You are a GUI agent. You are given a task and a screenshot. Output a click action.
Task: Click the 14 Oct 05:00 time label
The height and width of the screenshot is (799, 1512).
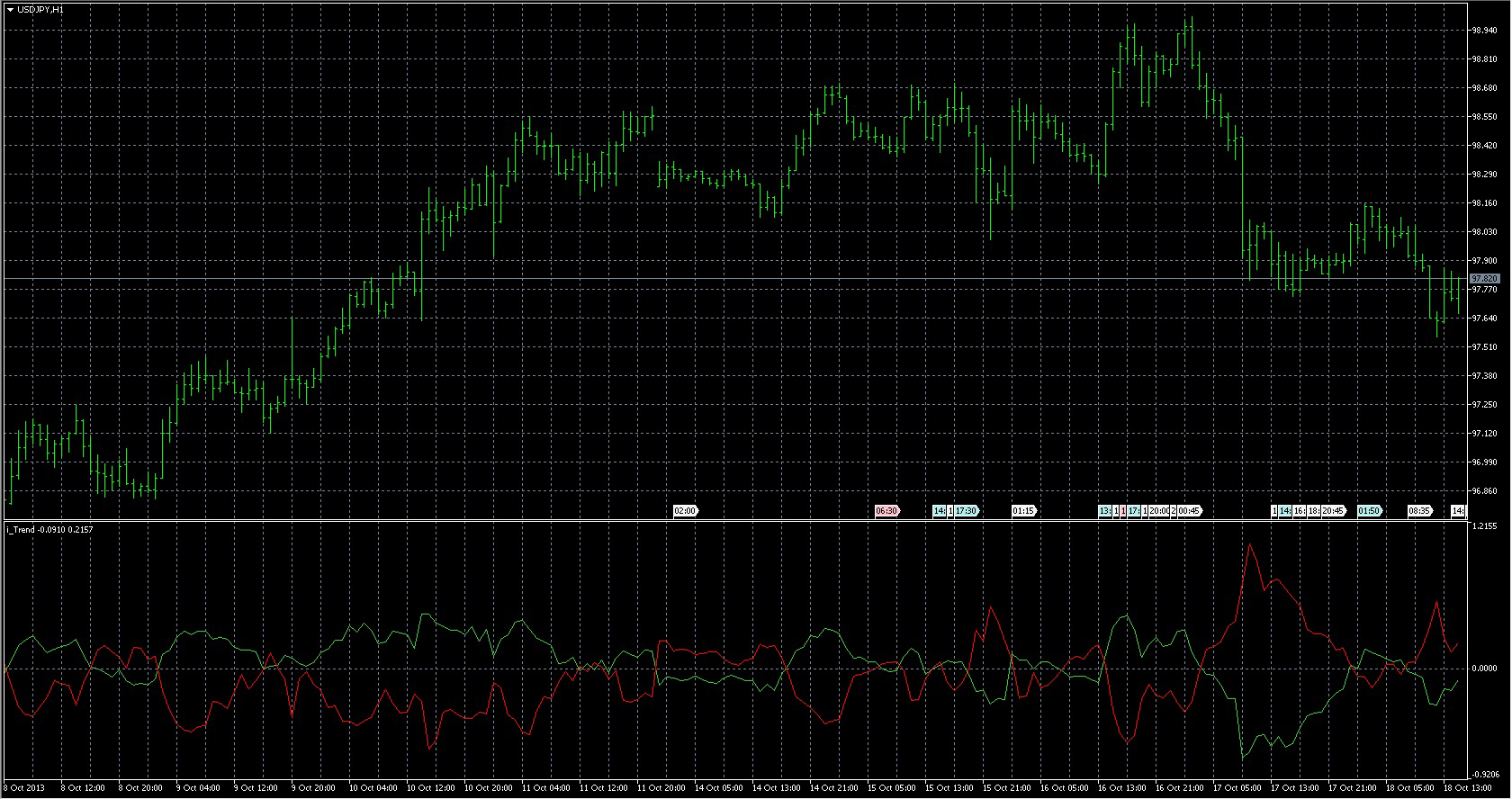click(719, 788)
